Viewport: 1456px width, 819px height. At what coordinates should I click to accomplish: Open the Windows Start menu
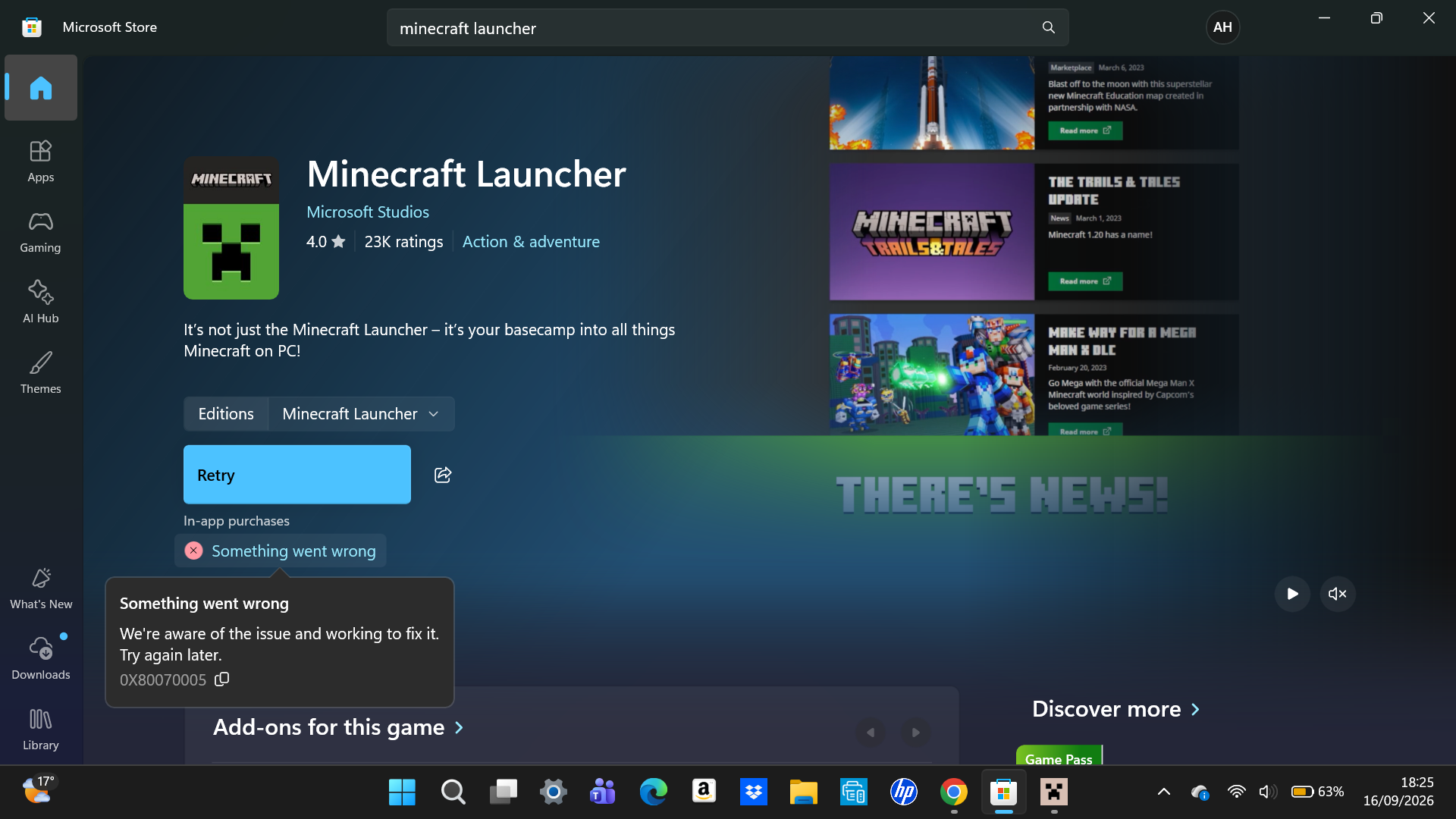pyautogui.click(x=402, y=792)
